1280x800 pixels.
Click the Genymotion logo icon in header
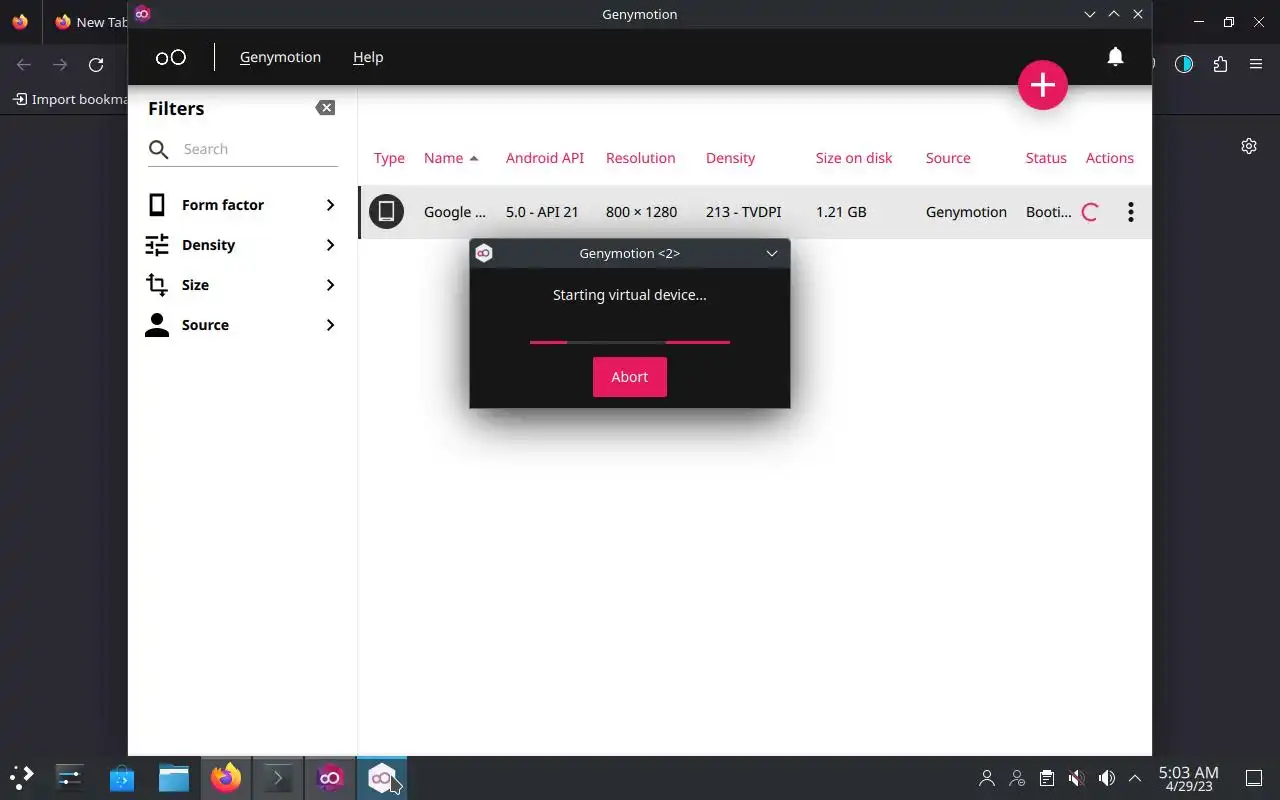pyautogui.click(x=171, y=57)
